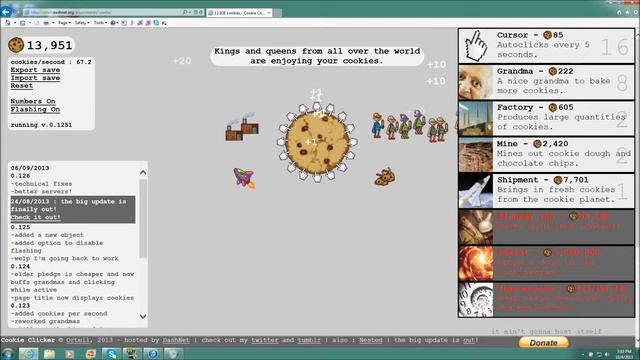Screen dimensions: 640x360
Task: Click the locked Portal swirl image
Action: tap(476, 264)
